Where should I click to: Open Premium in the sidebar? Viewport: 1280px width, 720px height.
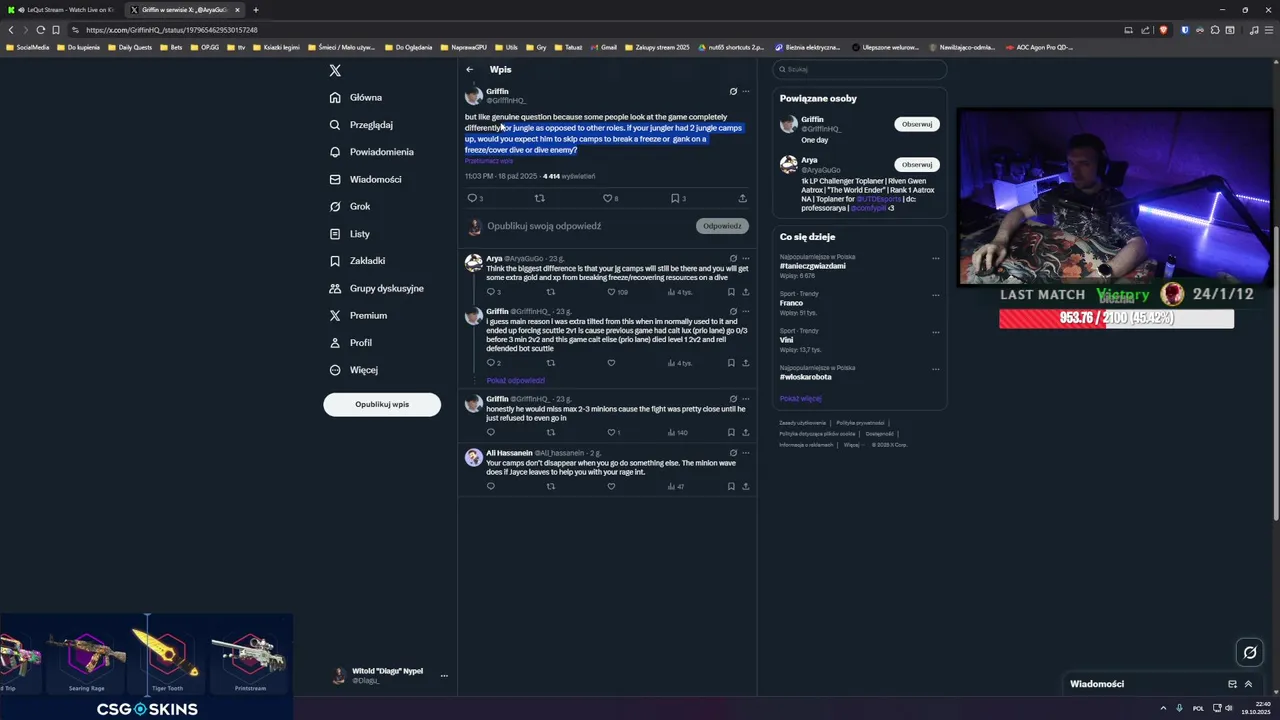pyautogui.click(x=358, y=315)
